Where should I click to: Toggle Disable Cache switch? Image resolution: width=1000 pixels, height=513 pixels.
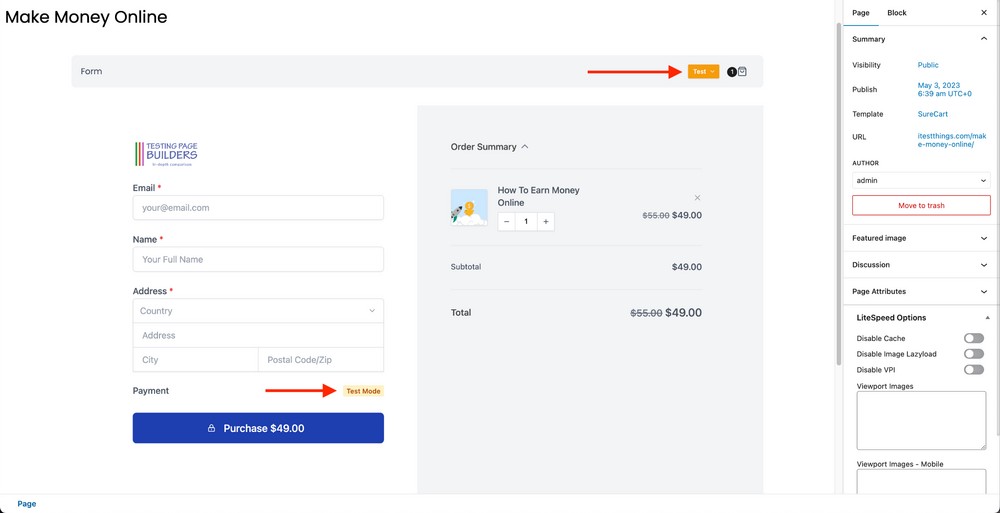pyautogui.click(x=974, y=338)
